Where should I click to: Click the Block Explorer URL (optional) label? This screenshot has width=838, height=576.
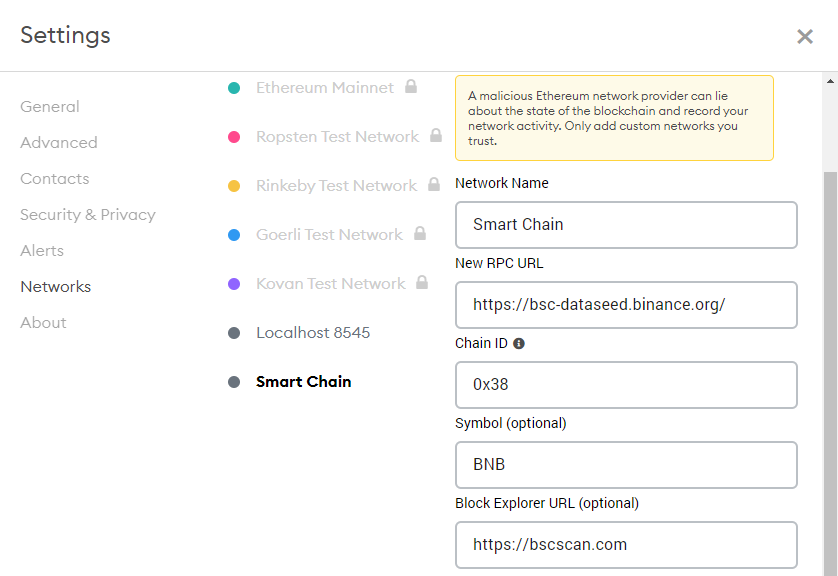(x=547, y=503)
